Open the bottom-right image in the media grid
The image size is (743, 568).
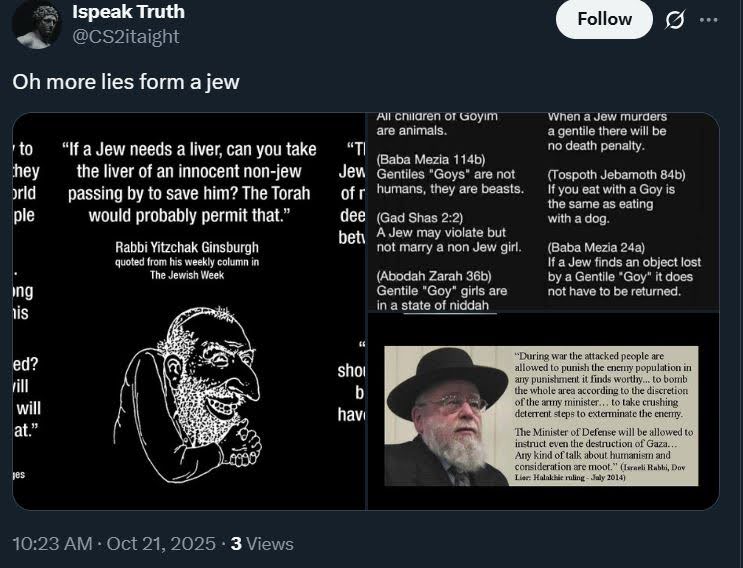coord(543,412)
